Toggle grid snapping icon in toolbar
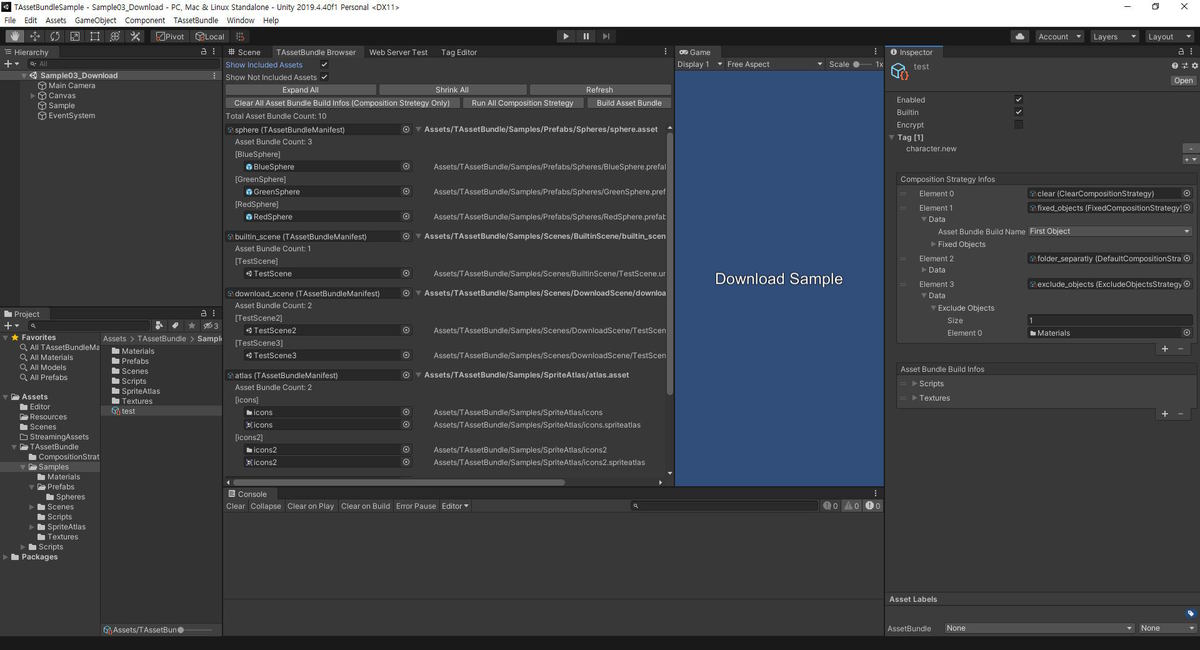Image resolution: width=1200 pixels, height=650 pixels. click(240, 36)
